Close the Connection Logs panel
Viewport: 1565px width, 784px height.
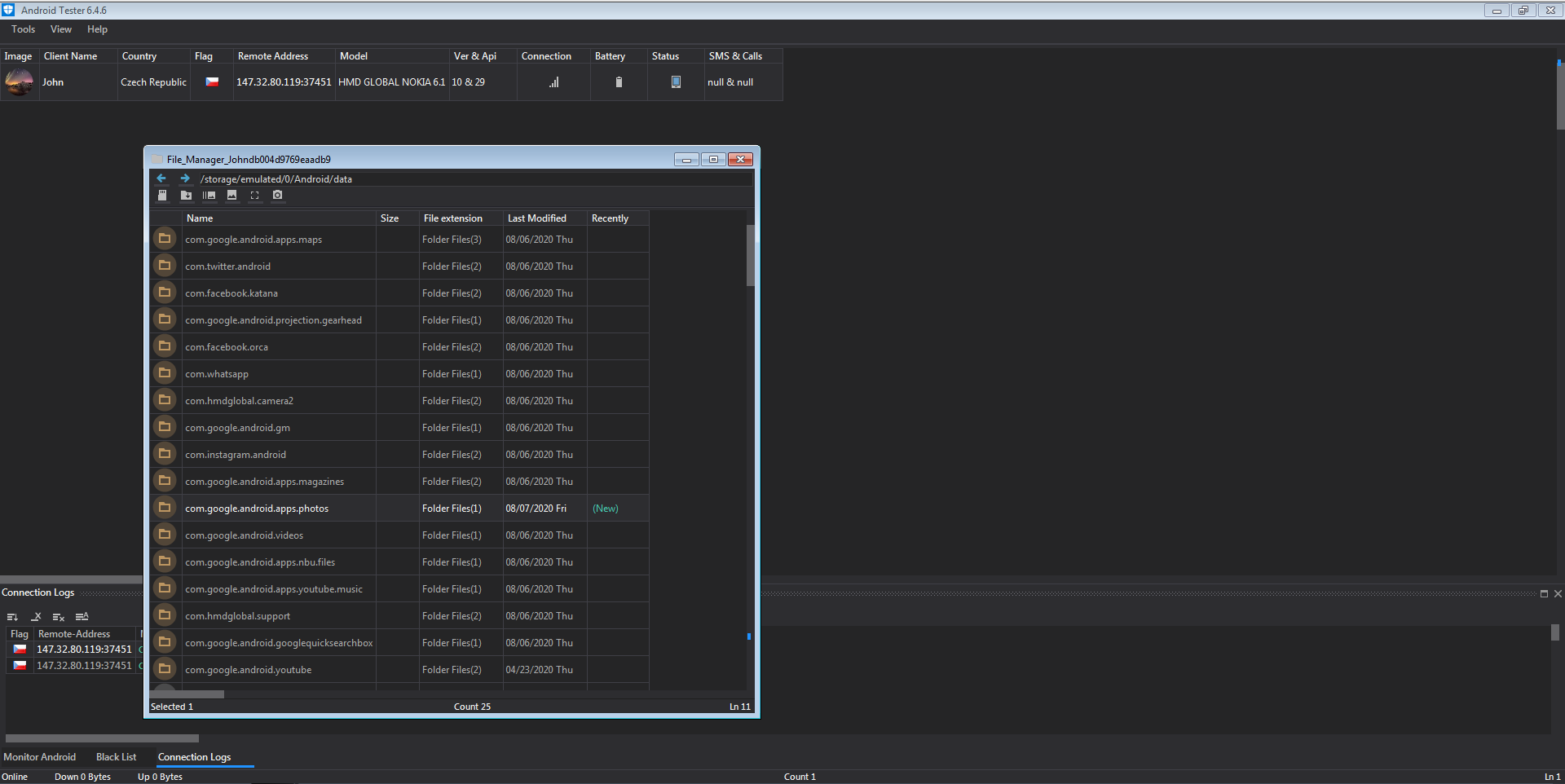click(1558, 594)
